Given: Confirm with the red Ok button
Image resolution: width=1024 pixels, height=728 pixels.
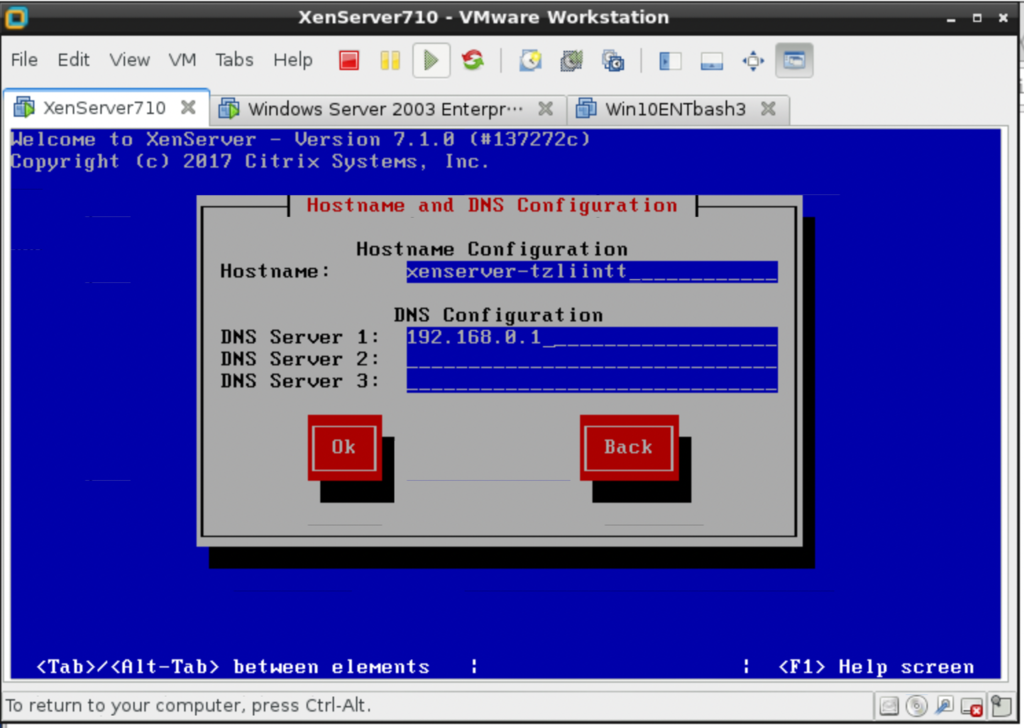Looking at the screenshot, I should [344, 448].
